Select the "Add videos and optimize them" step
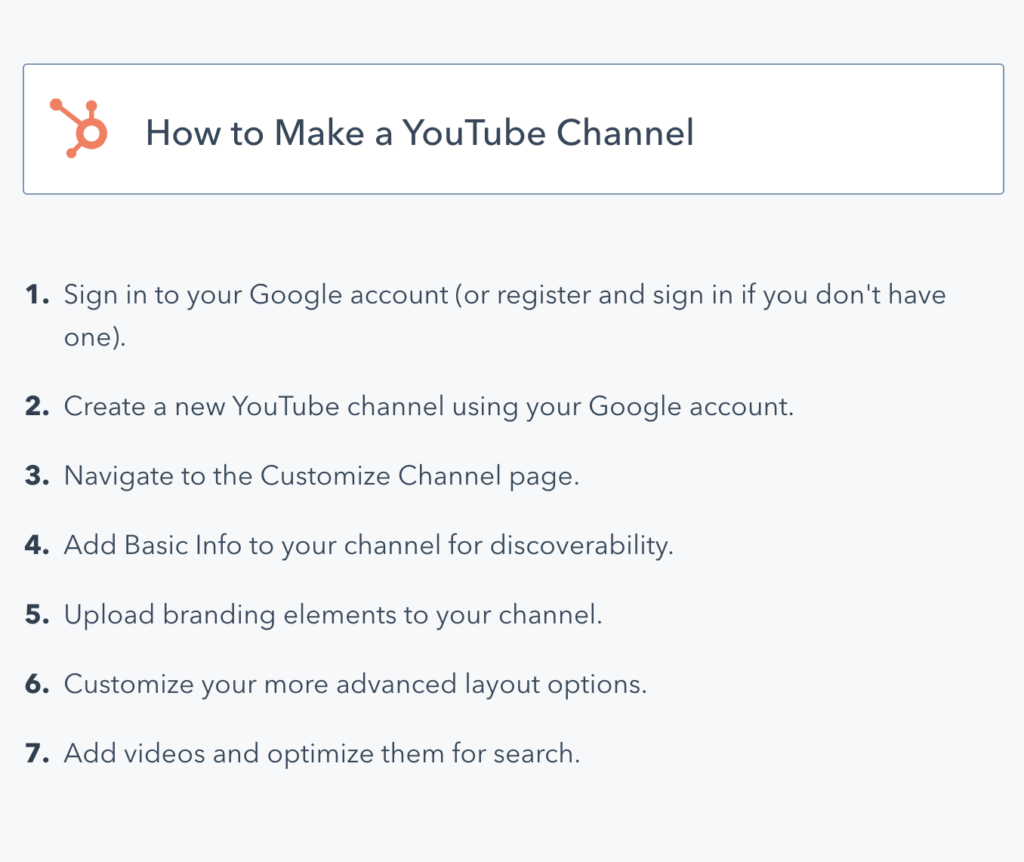The image size is (1024, 862). [x=321, y=754]
